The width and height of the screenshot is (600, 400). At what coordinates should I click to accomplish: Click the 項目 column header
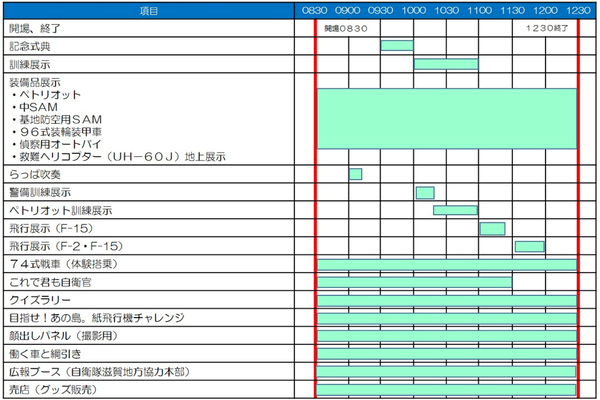click(x=148, y=11)
